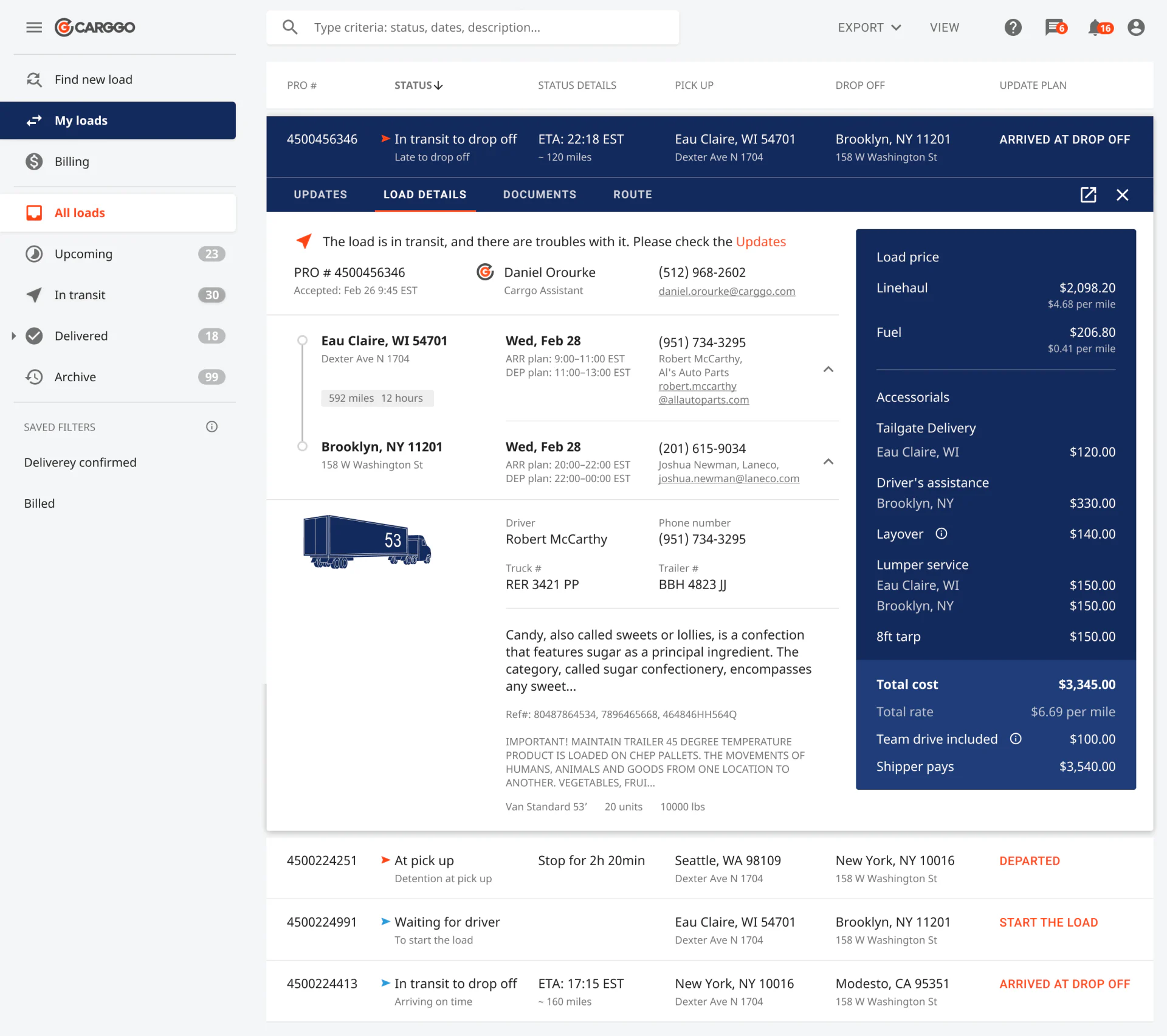
Task: Click the help question mark icon
Action: (x=1013, y=27)
